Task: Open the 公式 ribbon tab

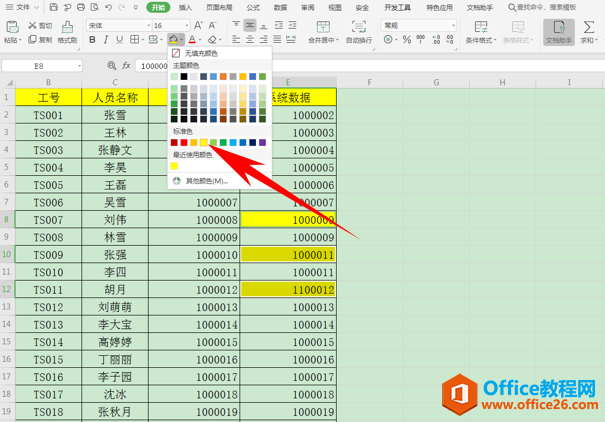Action: [253, 7]
